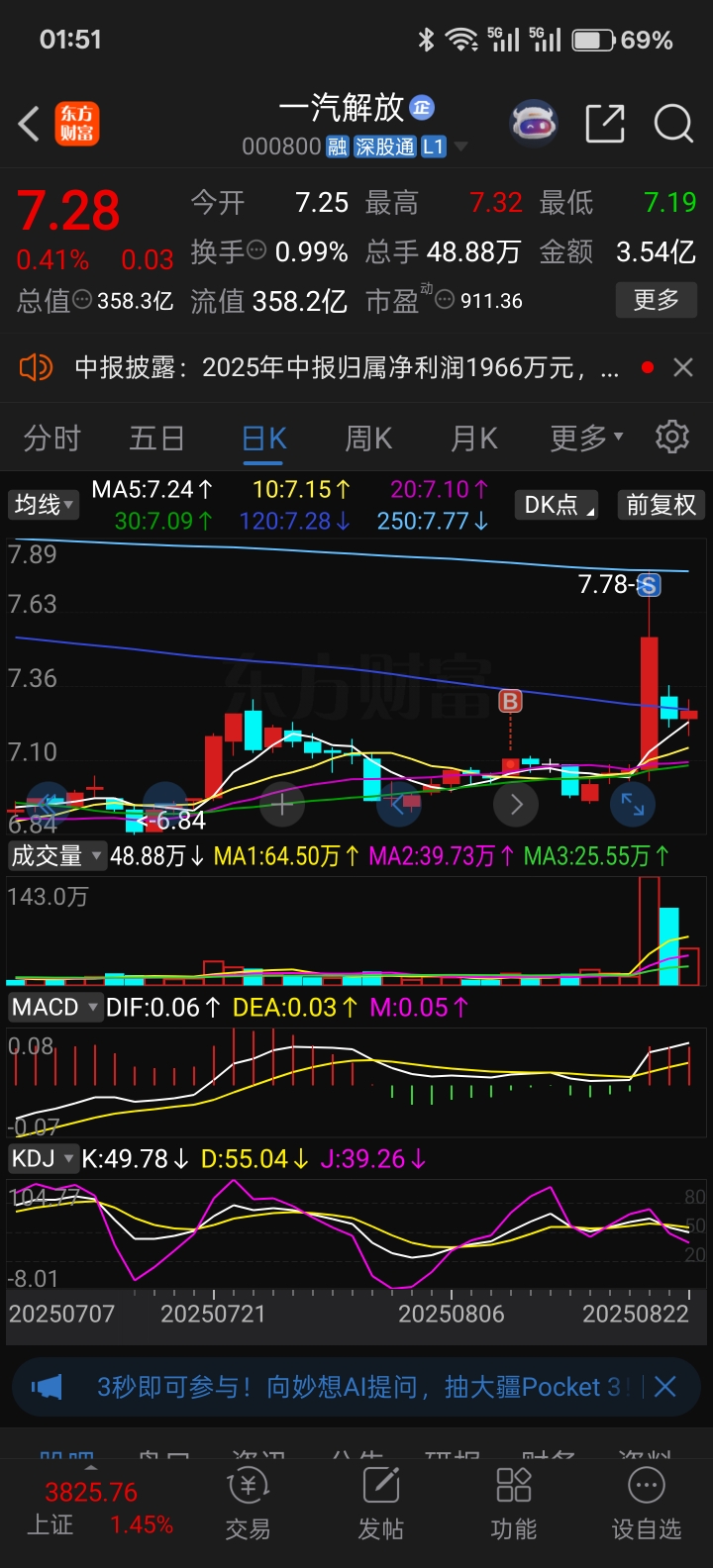
Task: Open the 成交量 indicator dropdown
Action: point(56,855)
